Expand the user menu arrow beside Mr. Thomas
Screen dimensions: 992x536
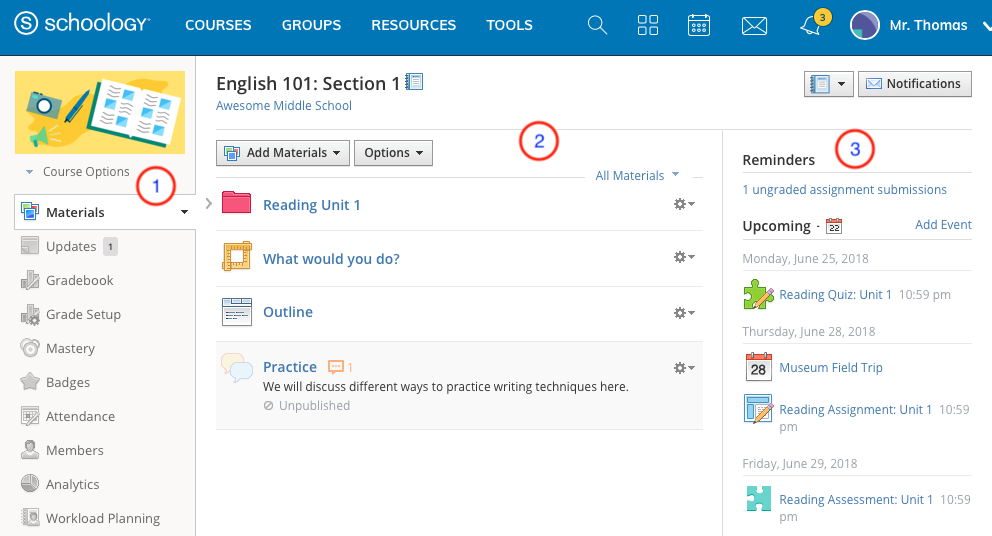(986, 26)
